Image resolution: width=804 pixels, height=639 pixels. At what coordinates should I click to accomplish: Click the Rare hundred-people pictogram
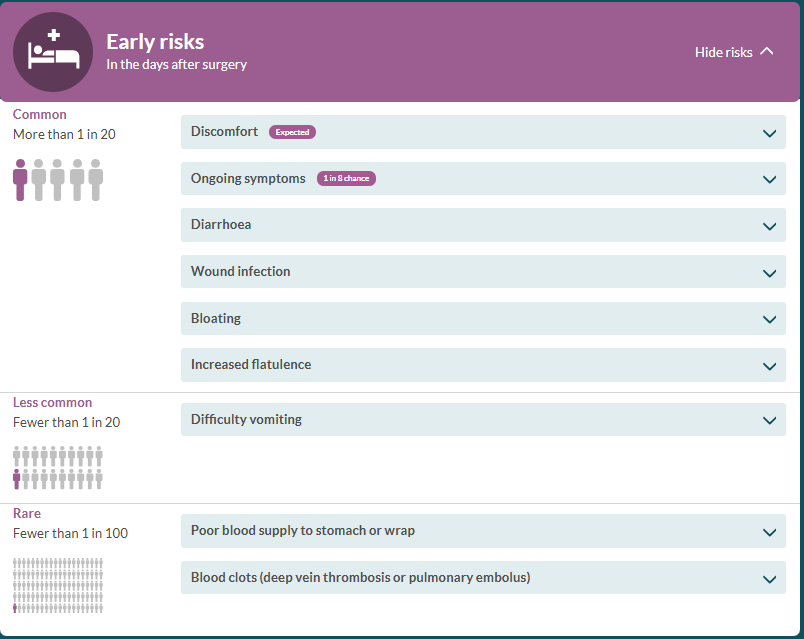click(x=58, y=586)
